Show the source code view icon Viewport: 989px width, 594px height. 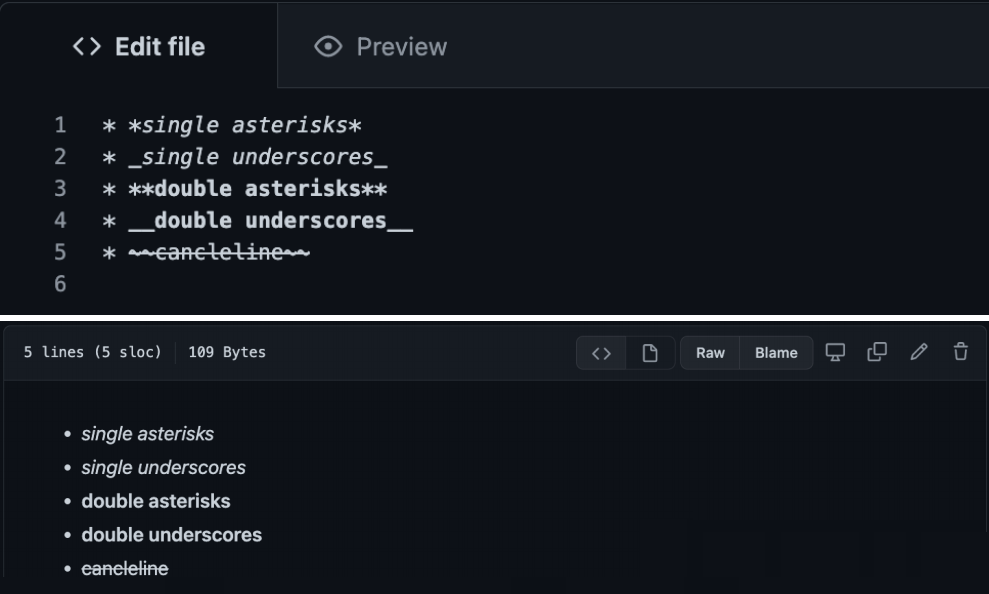pos(601,353)
